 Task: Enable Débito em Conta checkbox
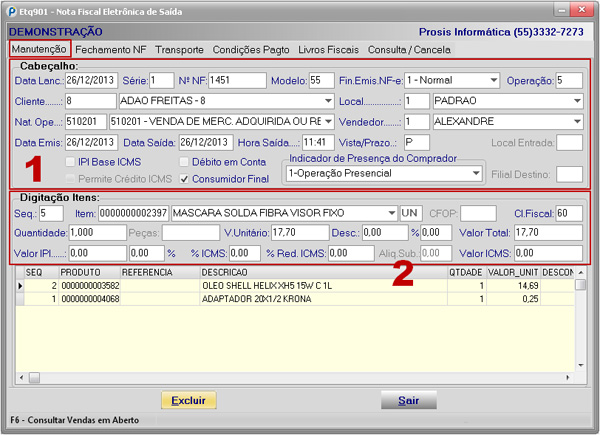pos(184,162)
